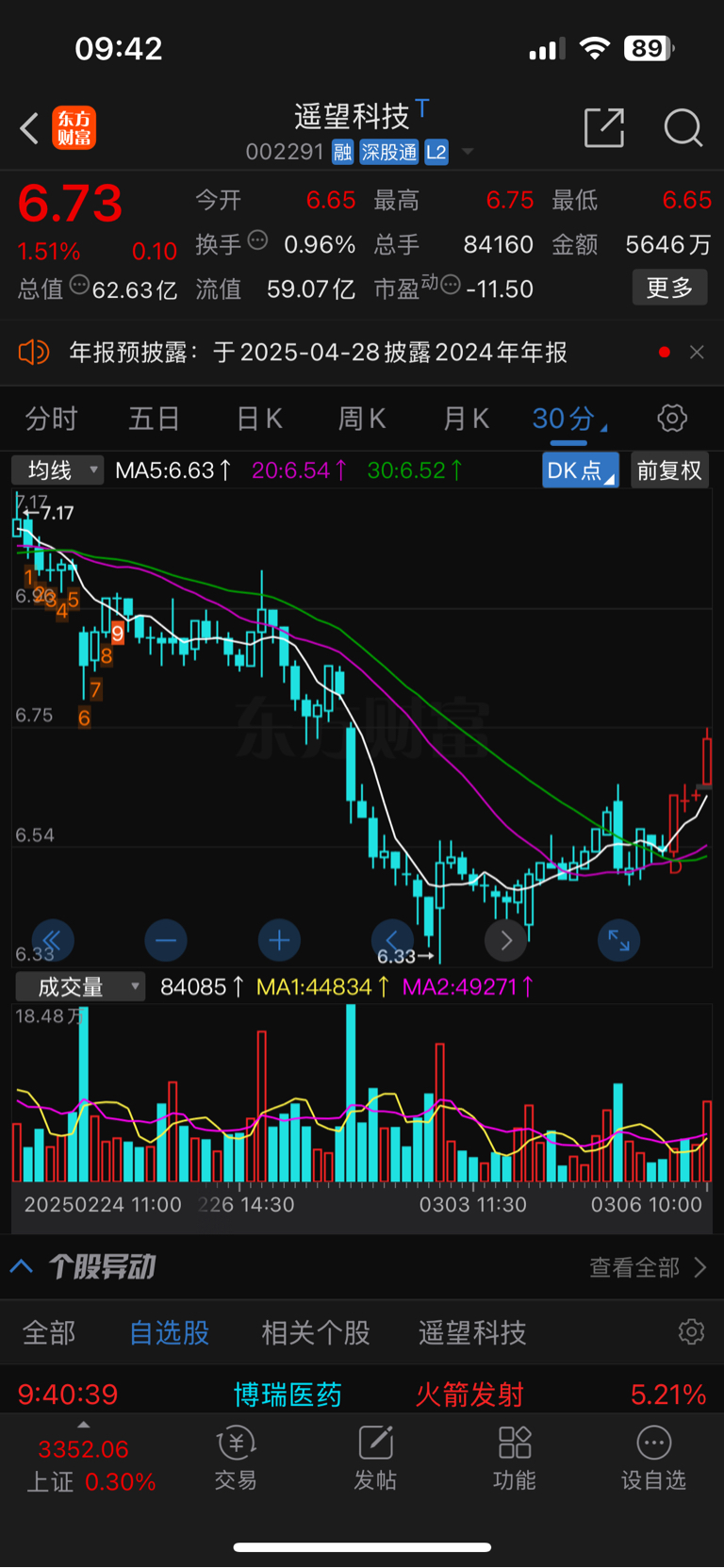This screenshot has height=1568, width=724.
Task: Open the 交易 trade button
Action: [236, 1458]
